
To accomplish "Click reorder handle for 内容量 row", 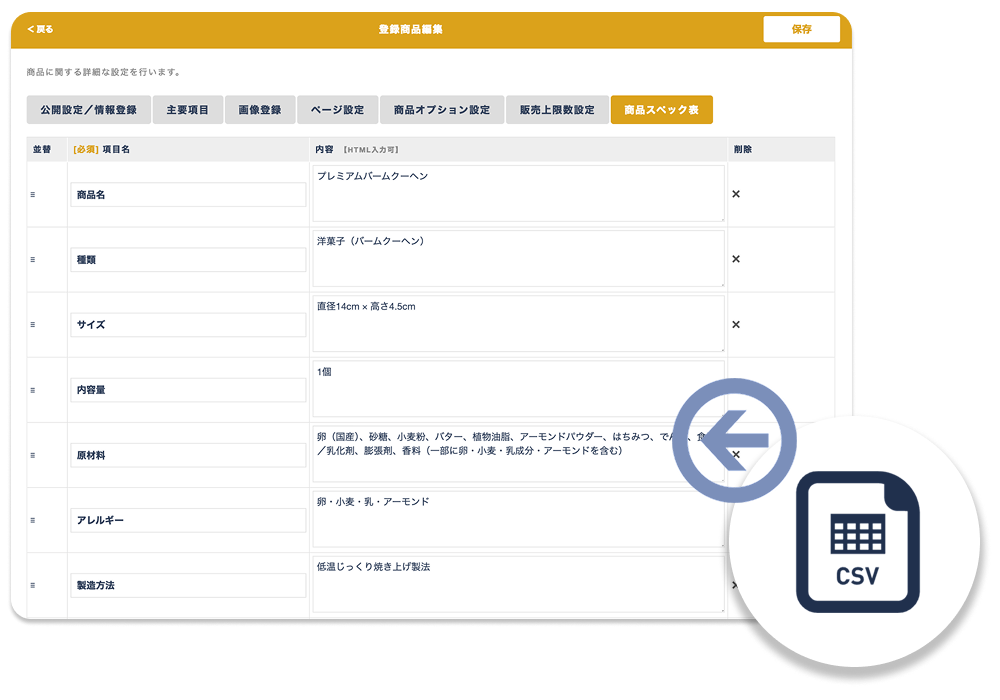I will click(x=33, y=390).
